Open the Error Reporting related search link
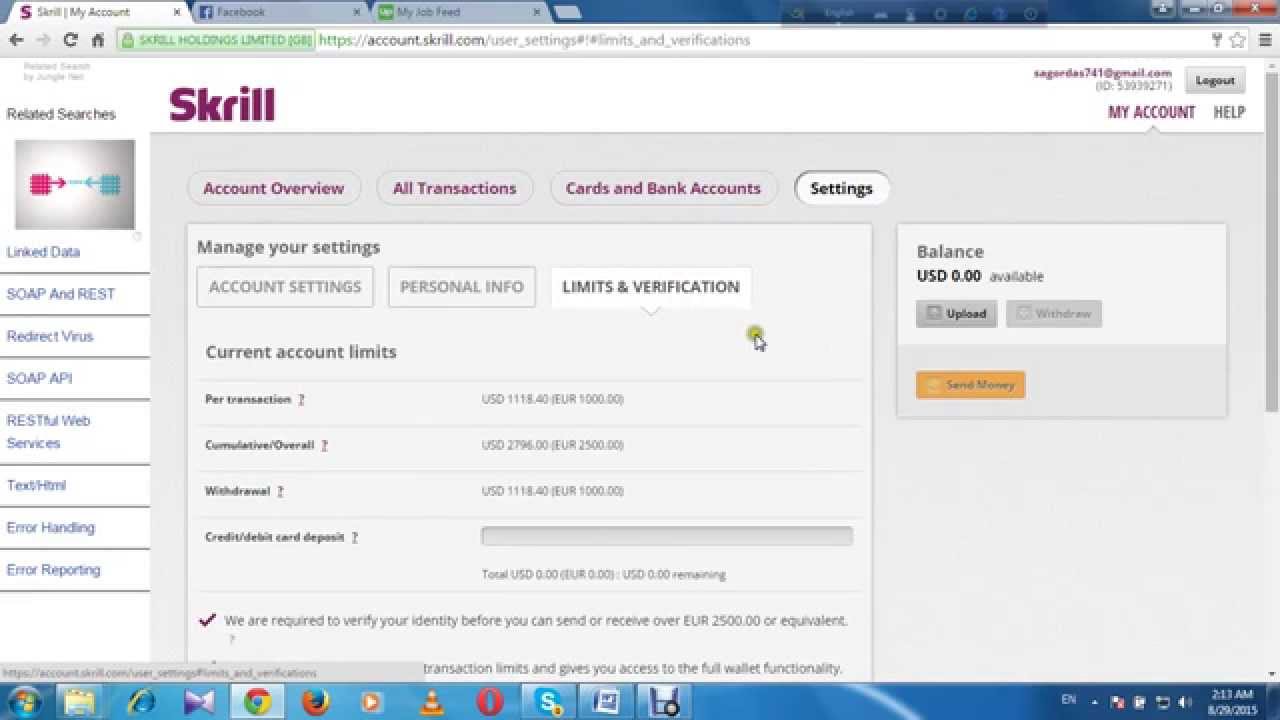1280x720 pixels. click(x=53, y=569)
